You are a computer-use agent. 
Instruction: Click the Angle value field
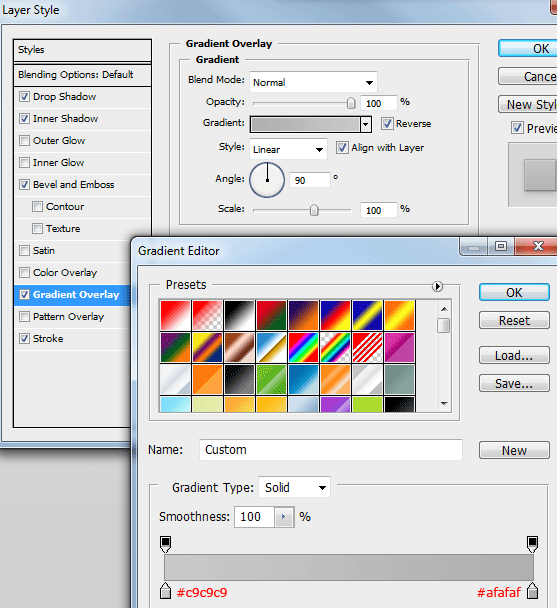point(310,180)
